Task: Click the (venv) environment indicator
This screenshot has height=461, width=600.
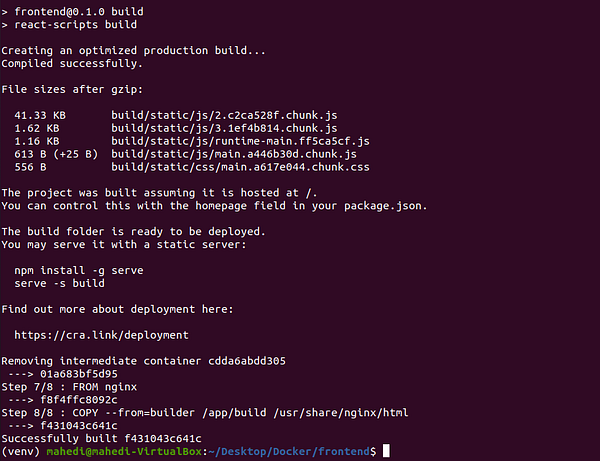Action: coord(21,451)
